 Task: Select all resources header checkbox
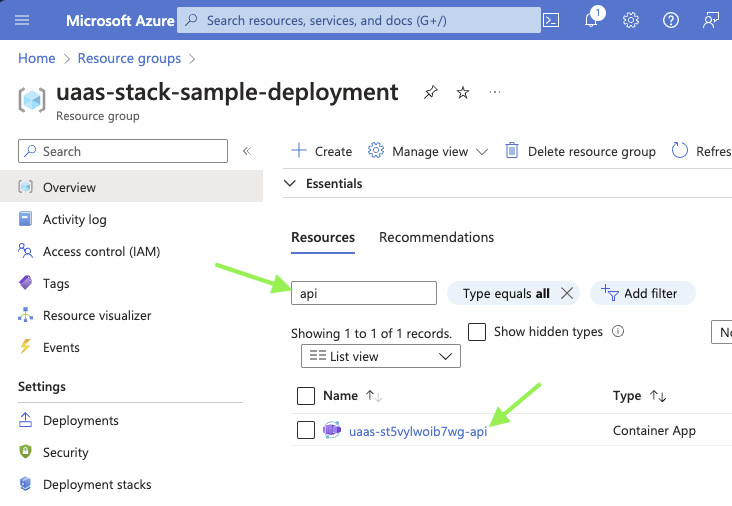306,396
